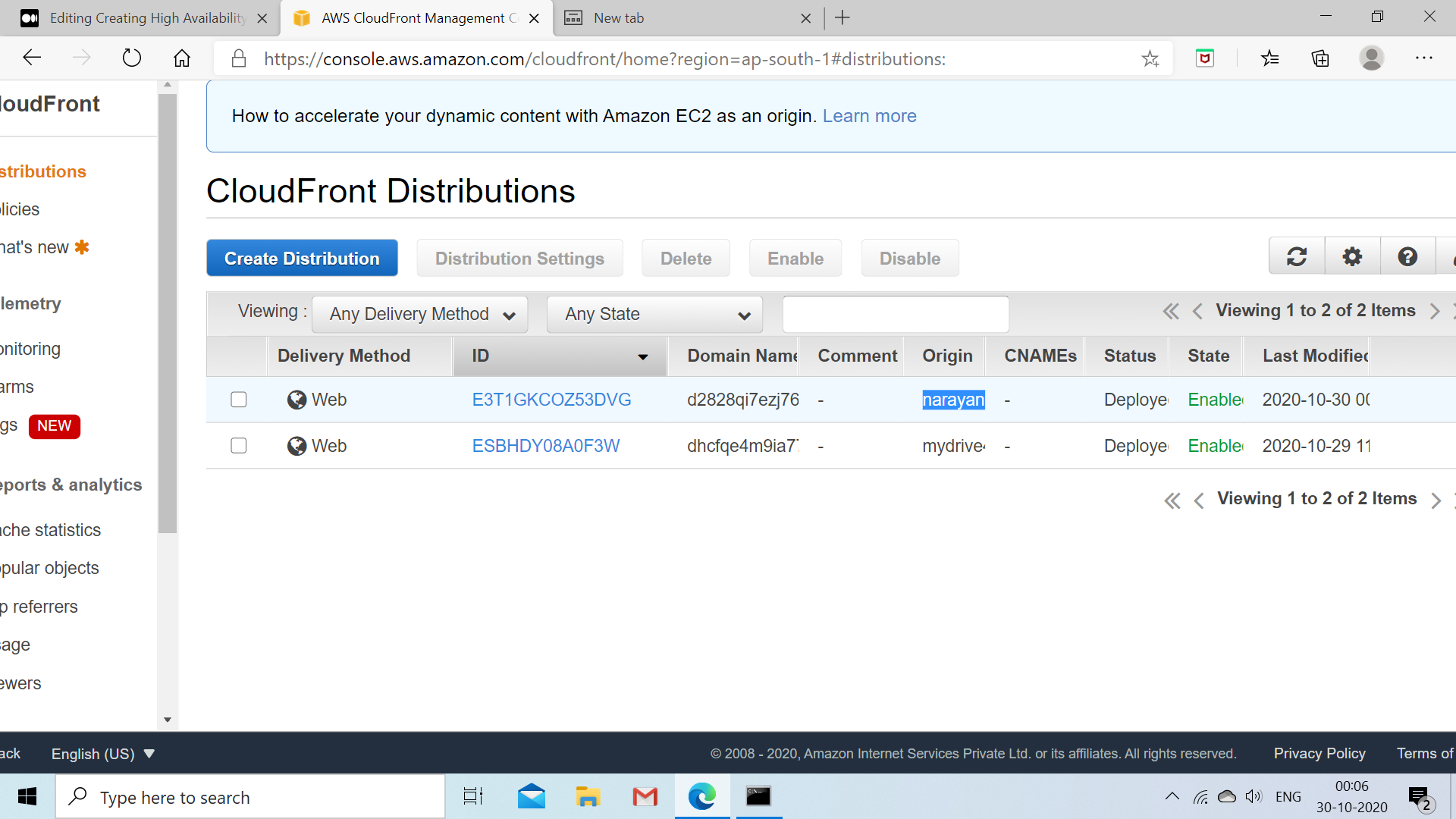Screen dimensions: 1456x819
Task: Switch to the New tab browser tab
Action: click(667, 17)
